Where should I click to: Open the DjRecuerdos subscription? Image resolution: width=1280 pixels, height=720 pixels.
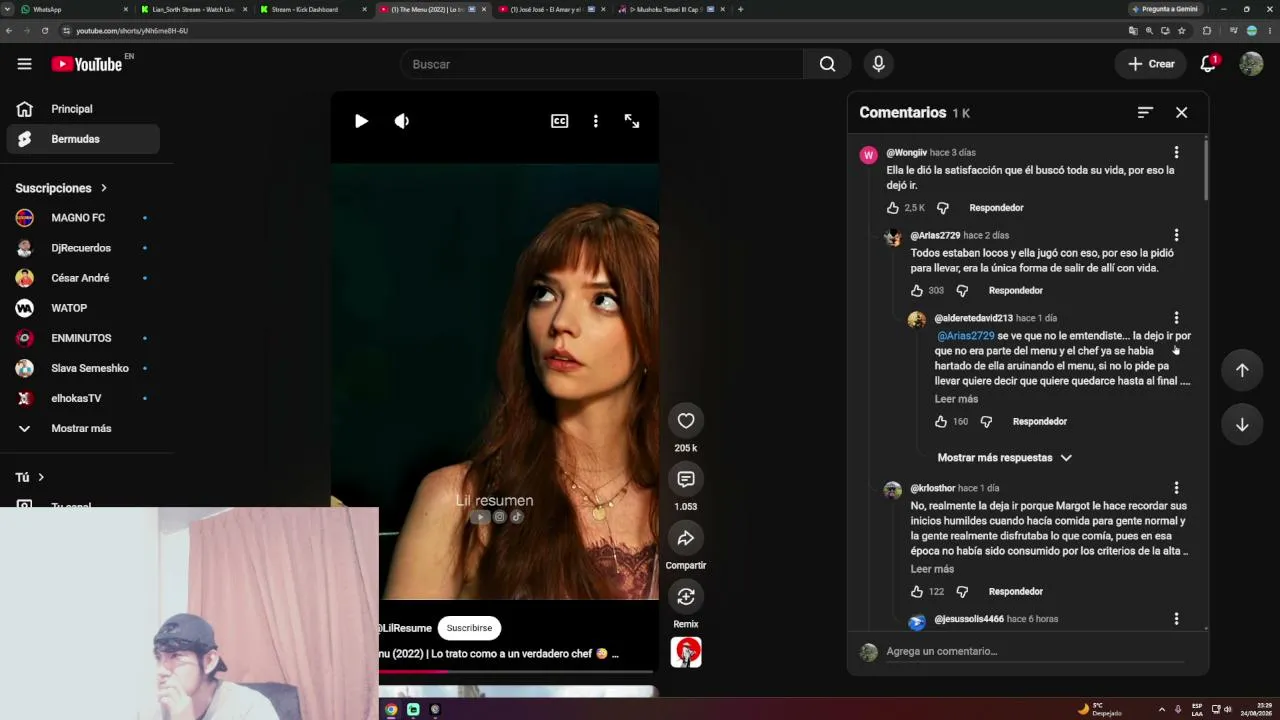(x=83, y=248)
